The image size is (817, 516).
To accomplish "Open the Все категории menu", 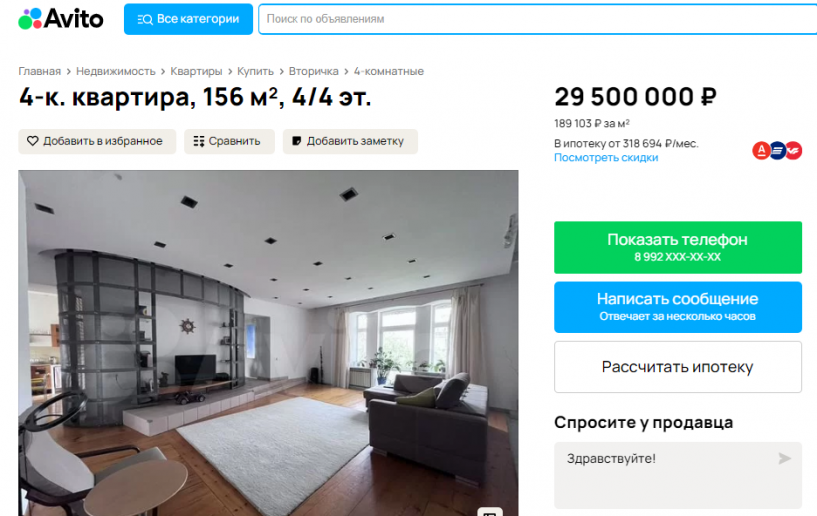I will (188, 19).
